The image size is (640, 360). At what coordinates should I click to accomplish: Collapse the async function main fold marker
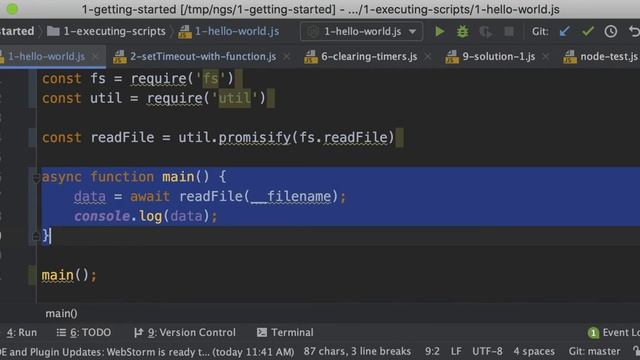pos(36,177)
